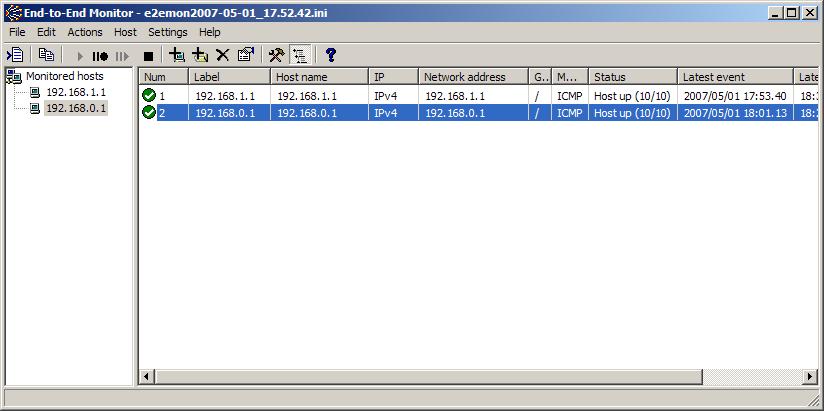Click the ICMP cell in row 2
Image resolution: width=824 pixels, height=411 pixels.
click(x=570, y=113)
